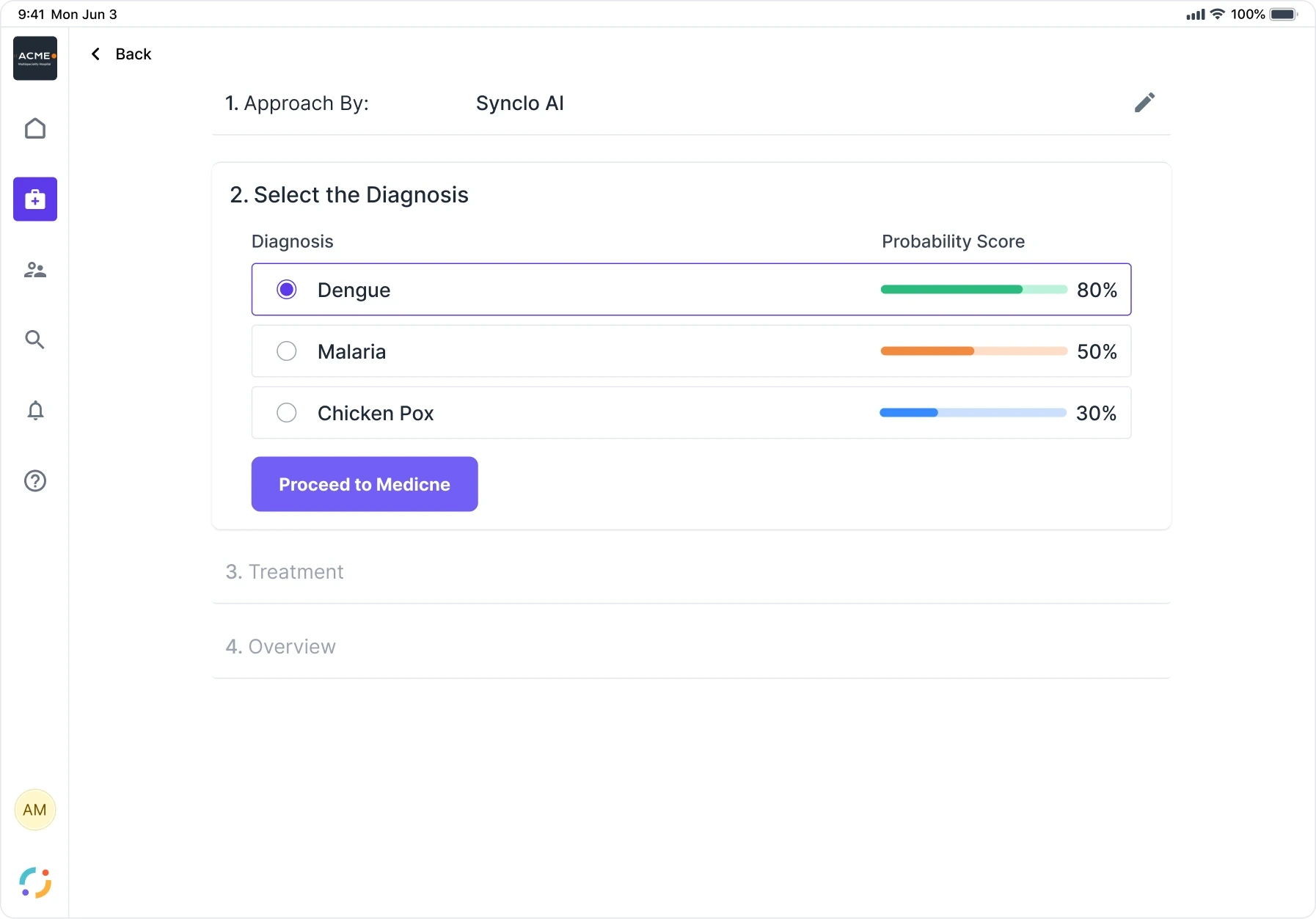
Task: Select the Dengue radio button
Action: pyautogui.click(x=287, y=290)
